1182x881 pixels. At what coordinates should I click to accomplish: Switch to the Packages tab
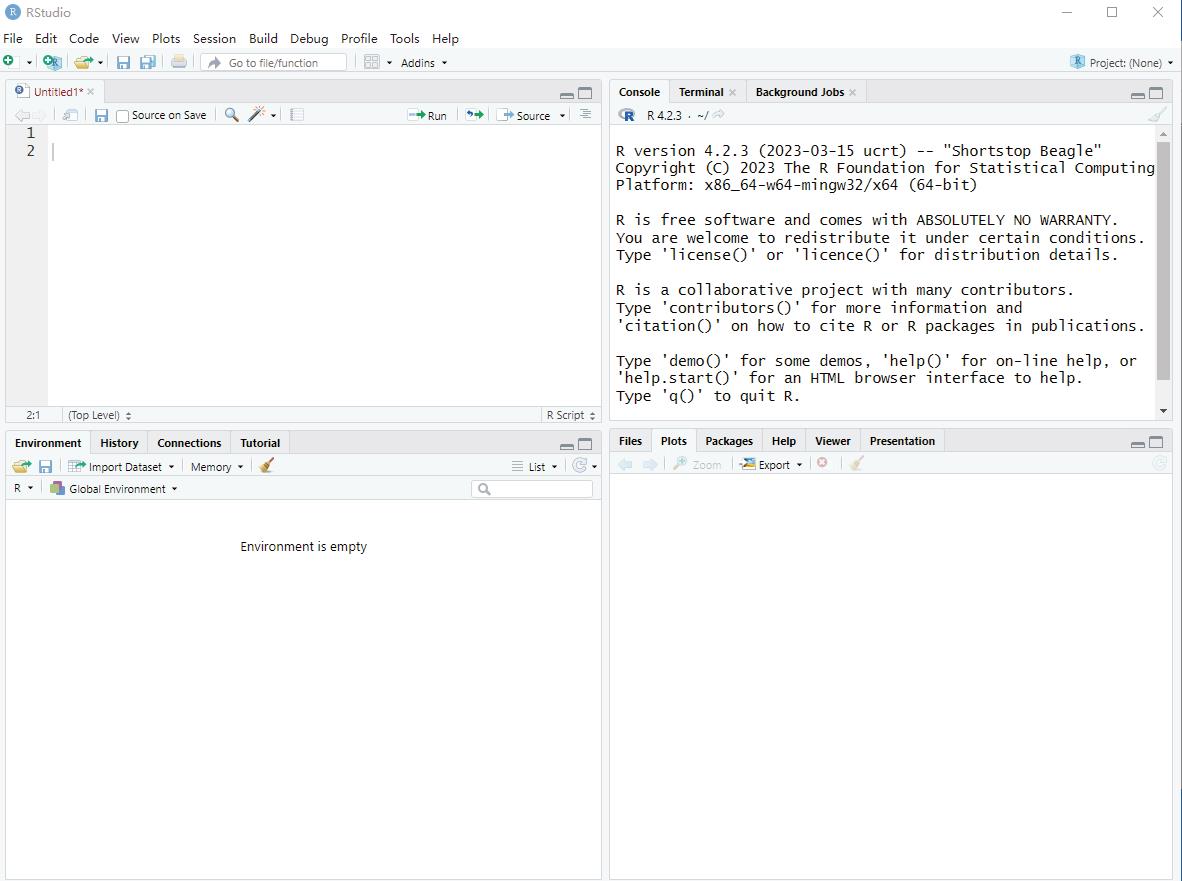click(x=728, y=441)
